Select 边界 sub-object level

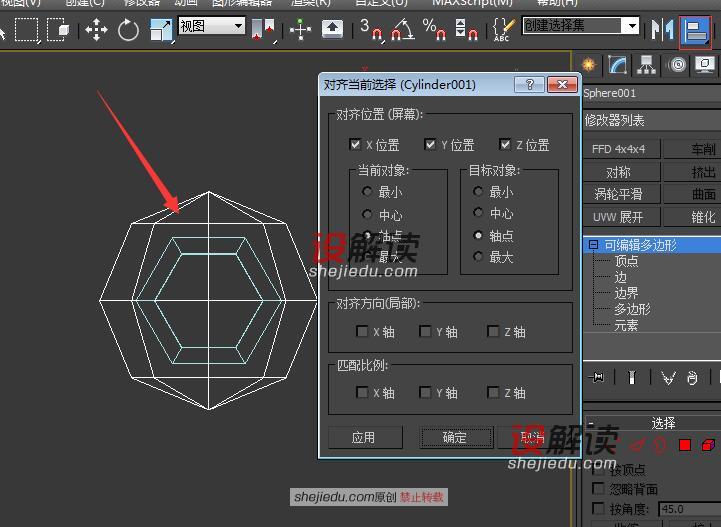626,293
